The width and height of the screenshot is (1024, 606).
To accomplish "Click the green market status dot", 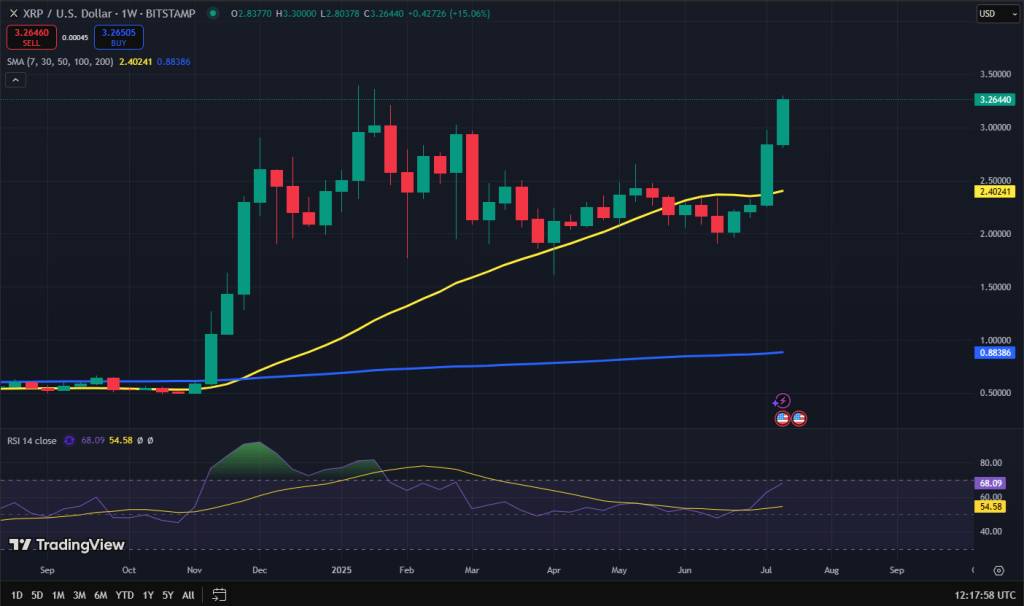I will click(212, 13).
